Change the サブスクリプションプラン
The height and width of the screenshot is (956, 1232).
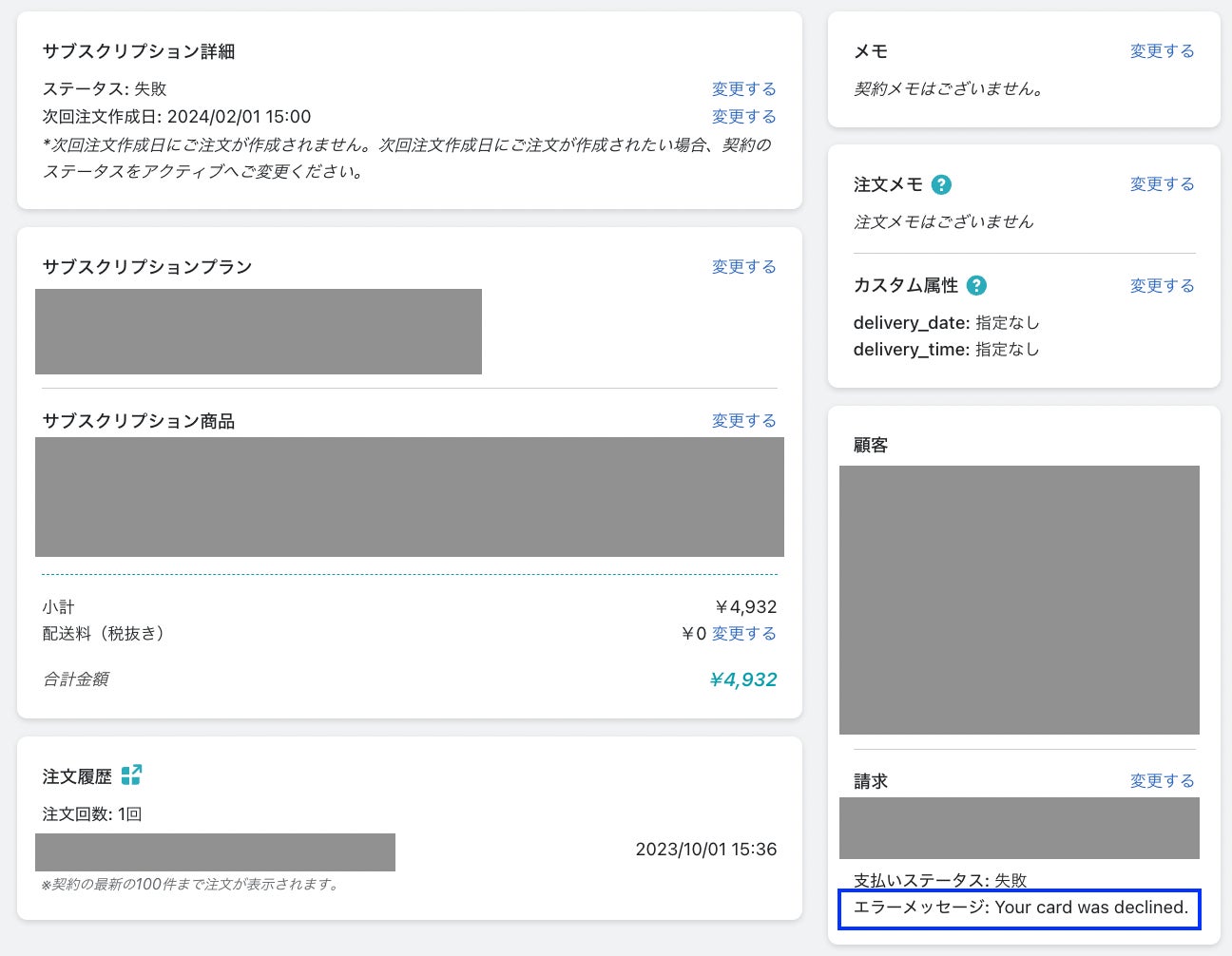(x=743, y=267)
